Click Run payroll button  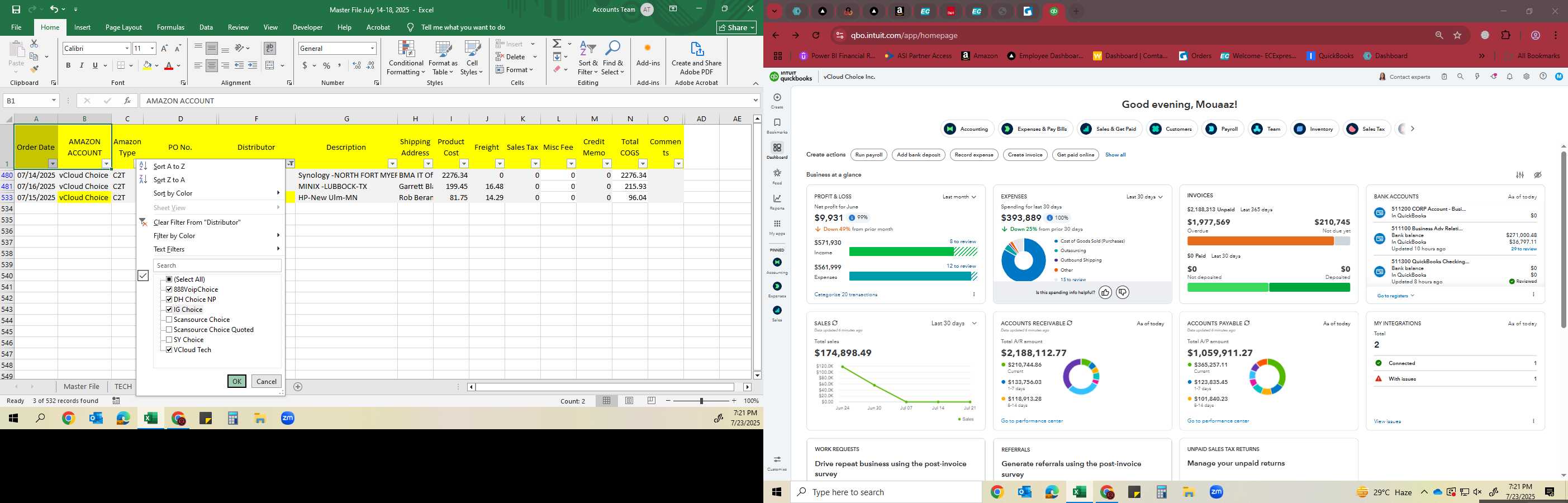point(868,155)
